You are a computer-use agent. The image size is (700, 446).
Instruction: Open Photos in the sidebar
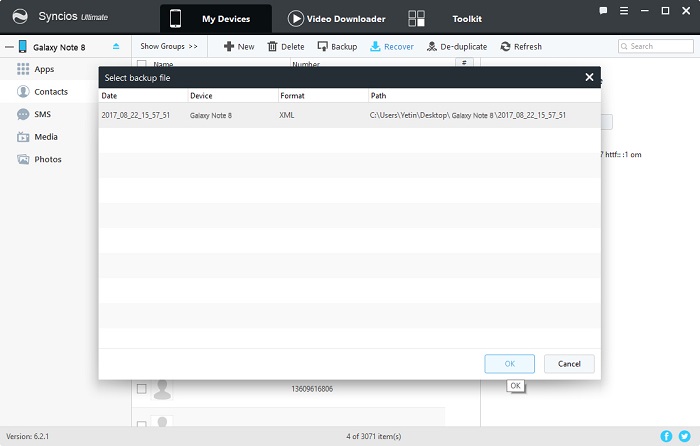coord(48,159)
